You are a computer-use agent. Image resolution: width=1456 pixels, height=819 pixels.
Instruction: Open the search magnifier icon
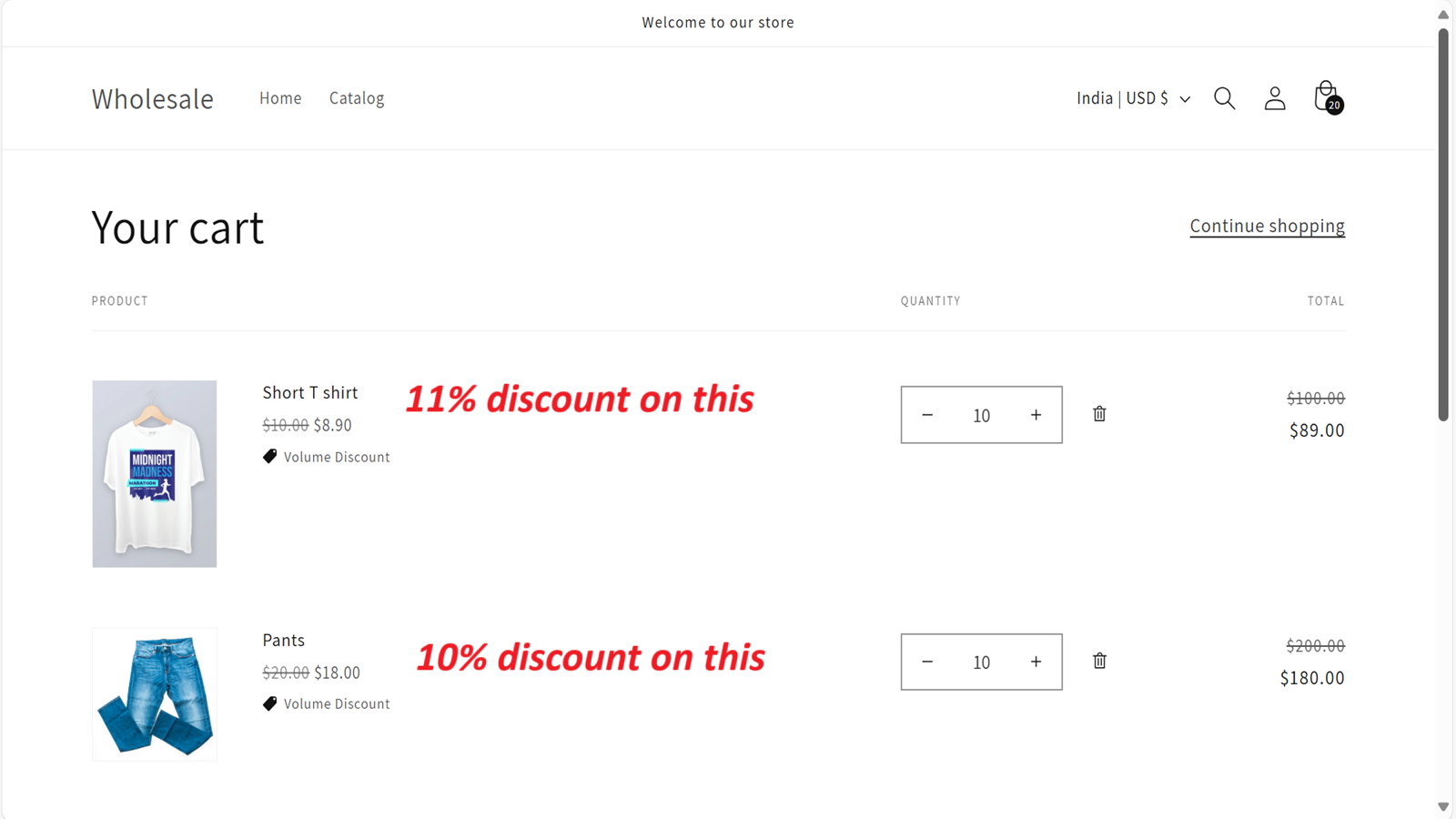tap(1224, 98)
